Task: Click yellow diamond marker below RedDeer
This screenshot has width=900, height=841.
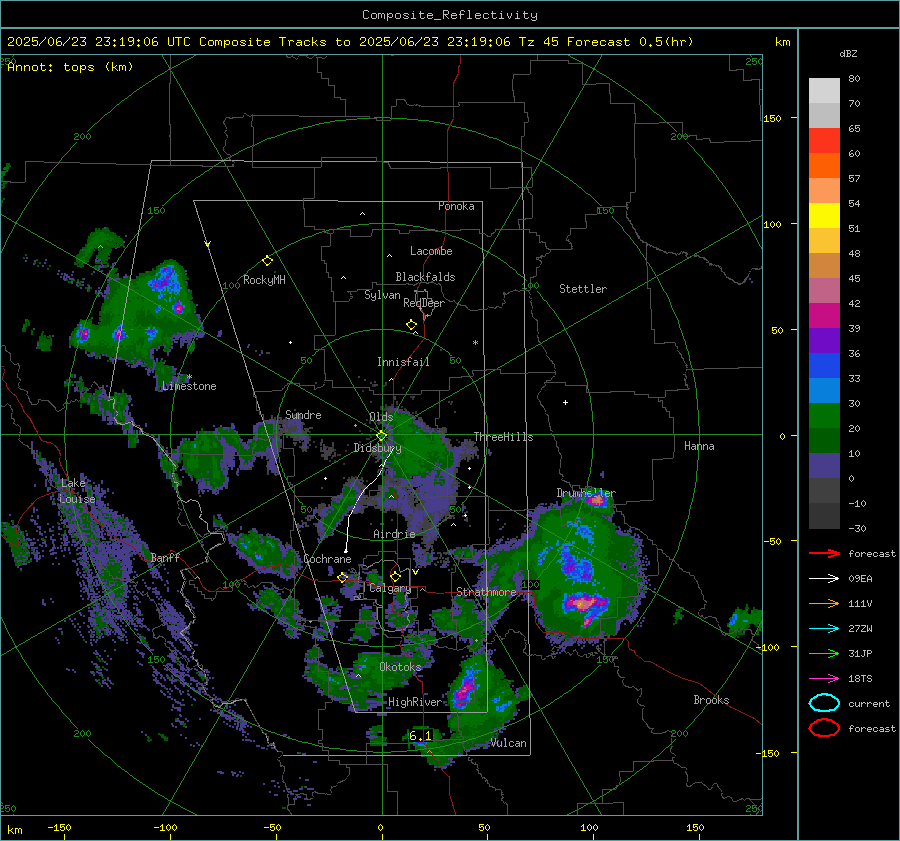Action: tap(411, 325)
